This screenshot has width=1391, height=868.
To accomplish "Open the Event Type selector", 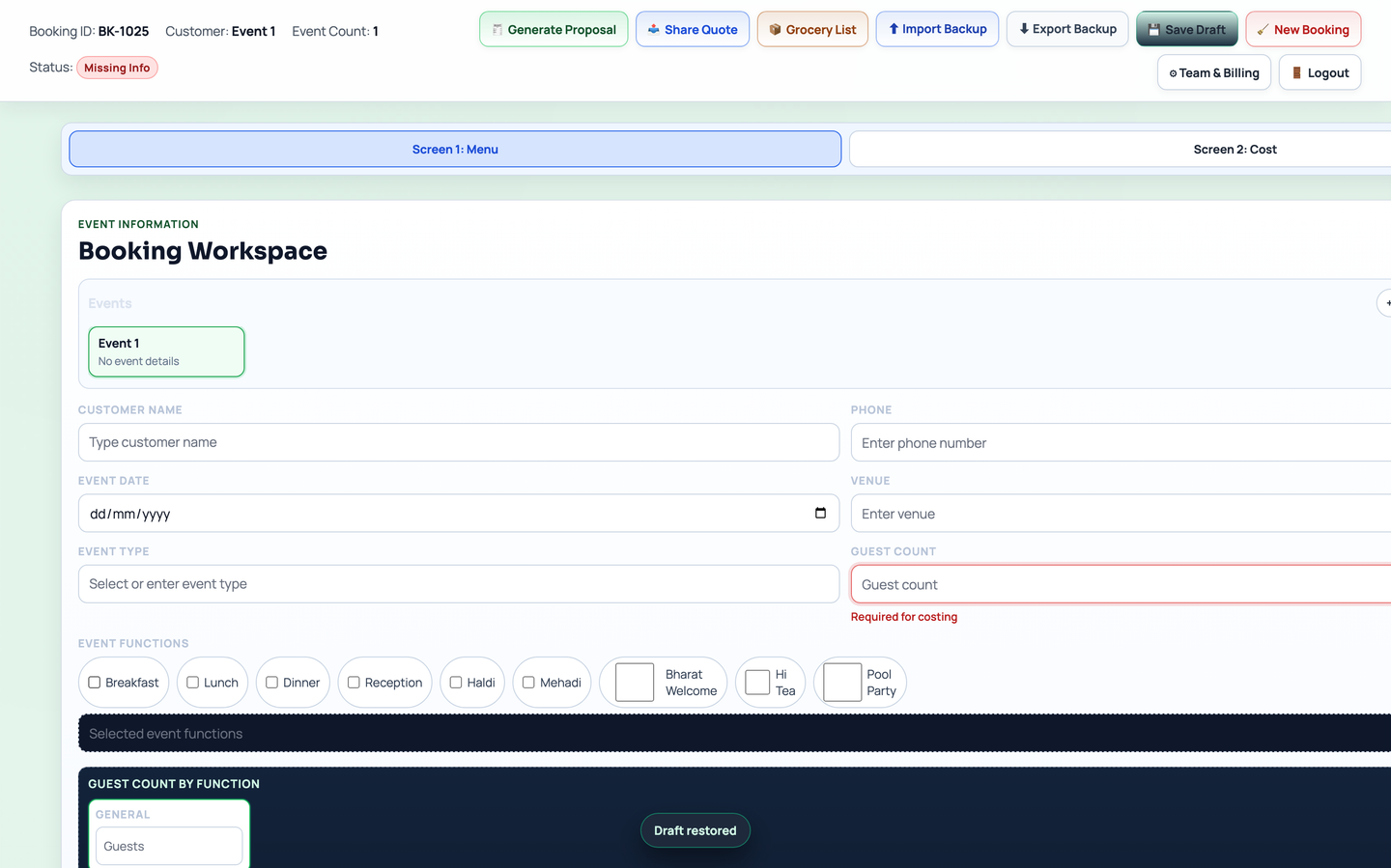I will (x=458, y=583).
